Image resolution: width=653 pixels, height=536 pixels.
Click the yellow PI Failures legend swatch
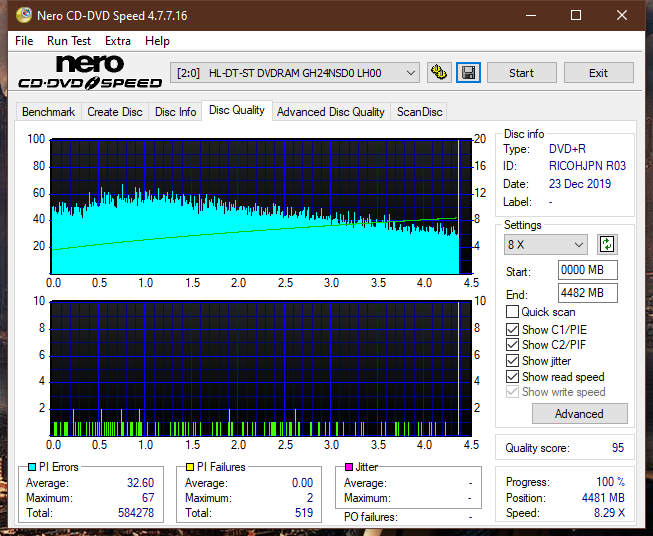coord(189,467)
